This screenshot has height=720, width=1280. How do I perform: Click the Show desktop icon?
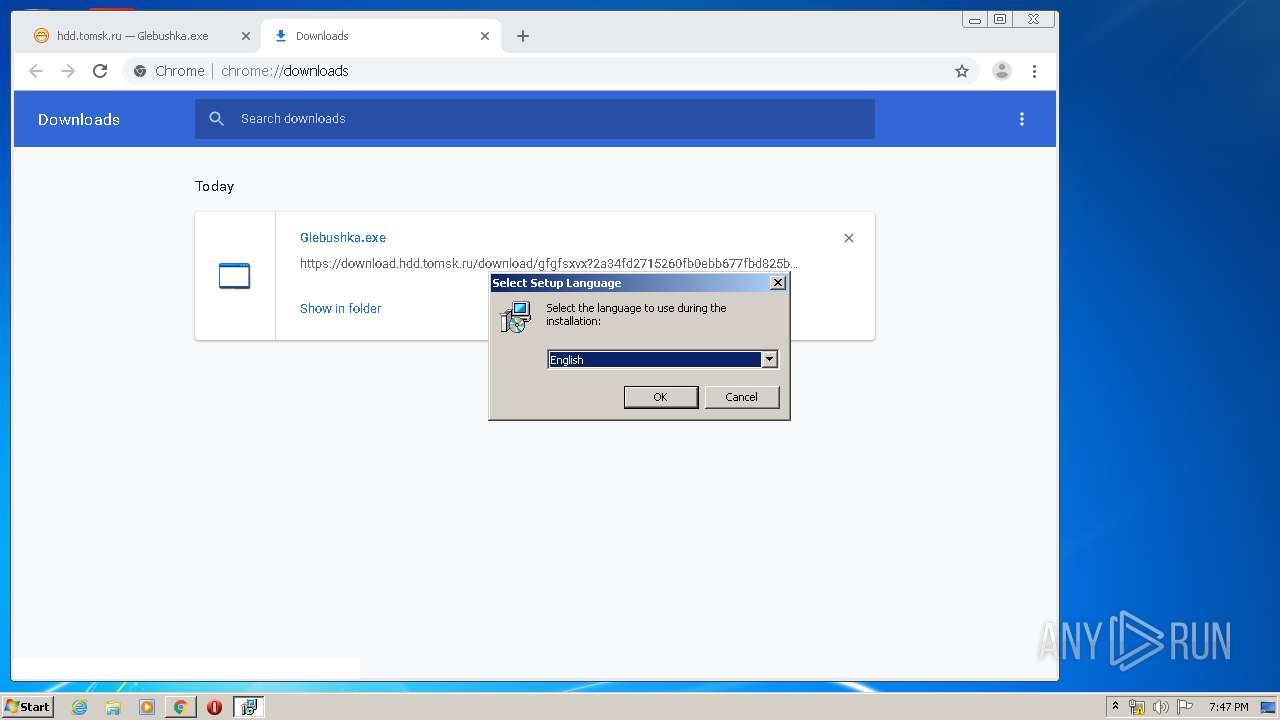(1269, 707)
